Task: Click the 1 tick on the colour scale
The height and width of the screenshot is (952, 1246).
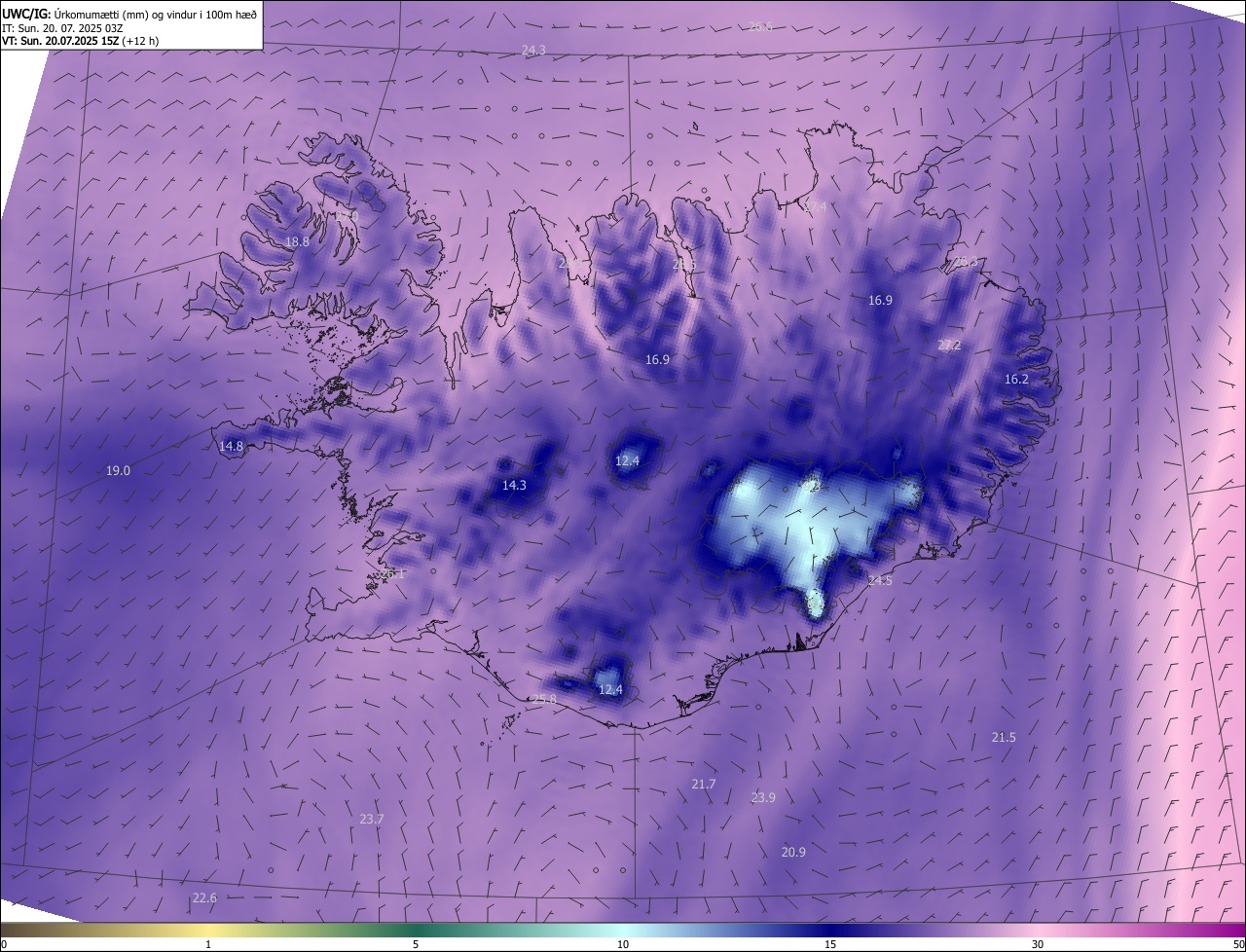Action: coord(208,944)
